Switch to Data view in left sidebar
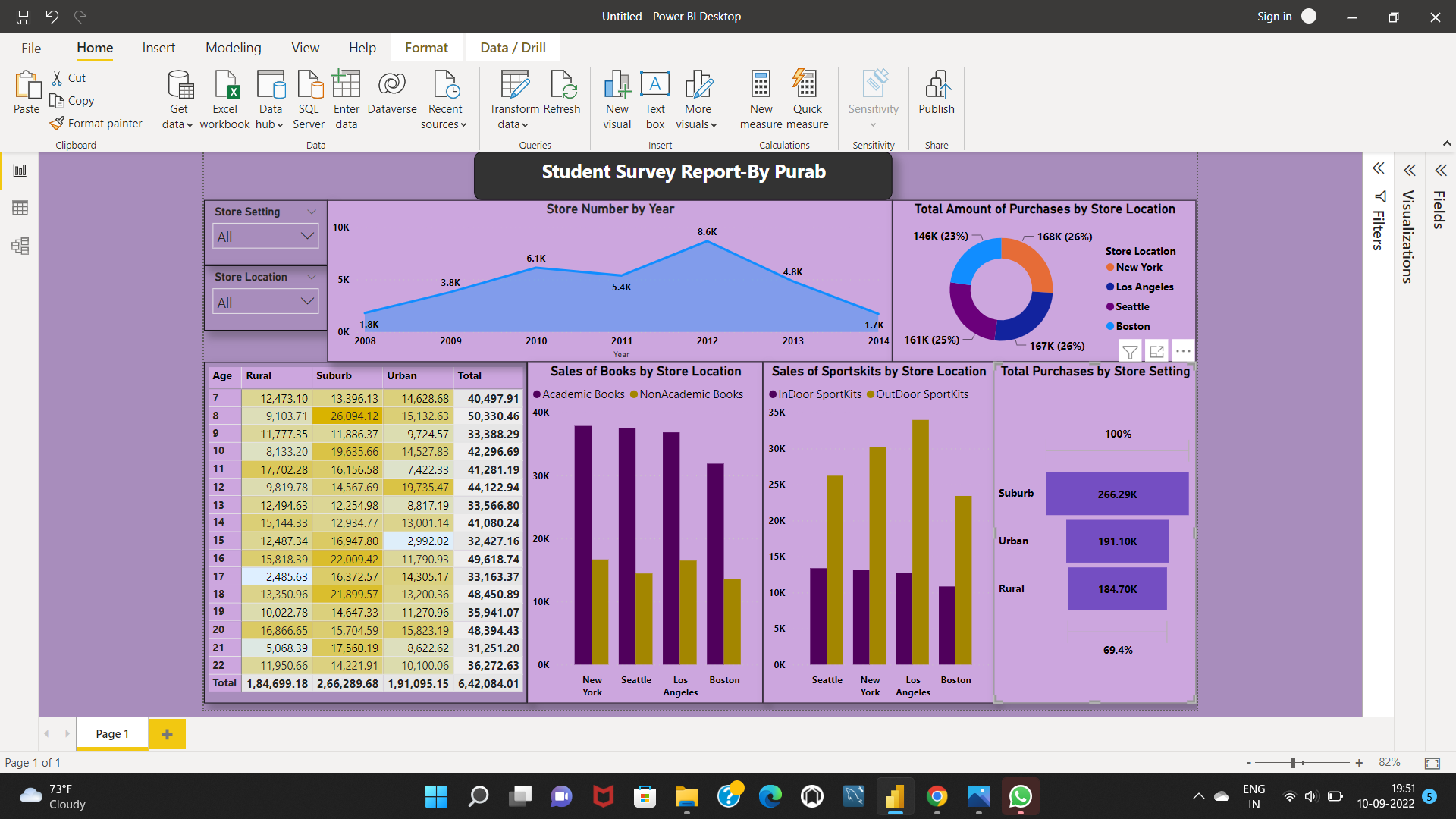Screen dimensions: 1456x819 click(x=20, y=207)
